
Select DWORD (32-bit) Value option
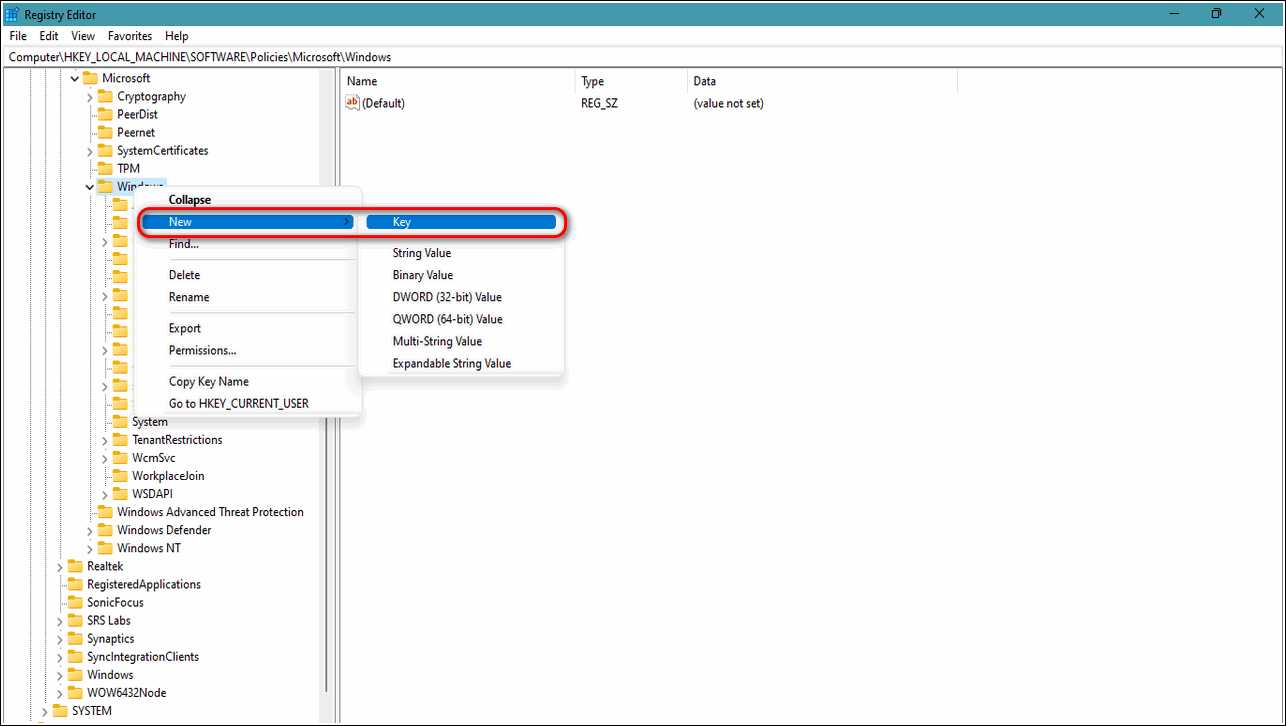pos(447,297)
